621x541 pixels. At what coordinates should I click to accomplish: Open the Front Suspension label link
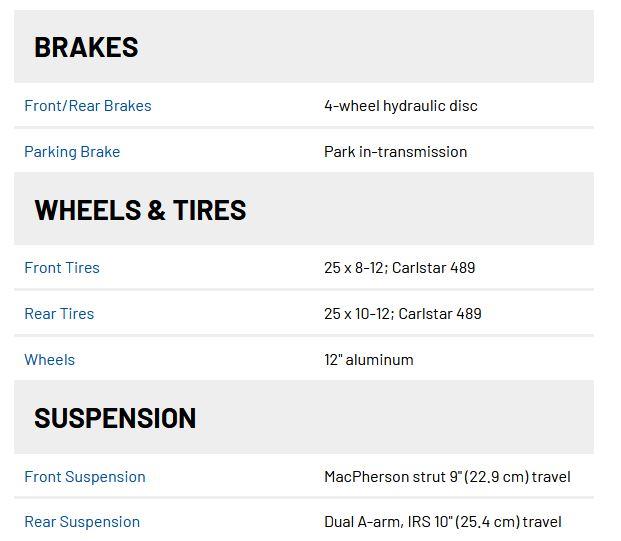85,477
